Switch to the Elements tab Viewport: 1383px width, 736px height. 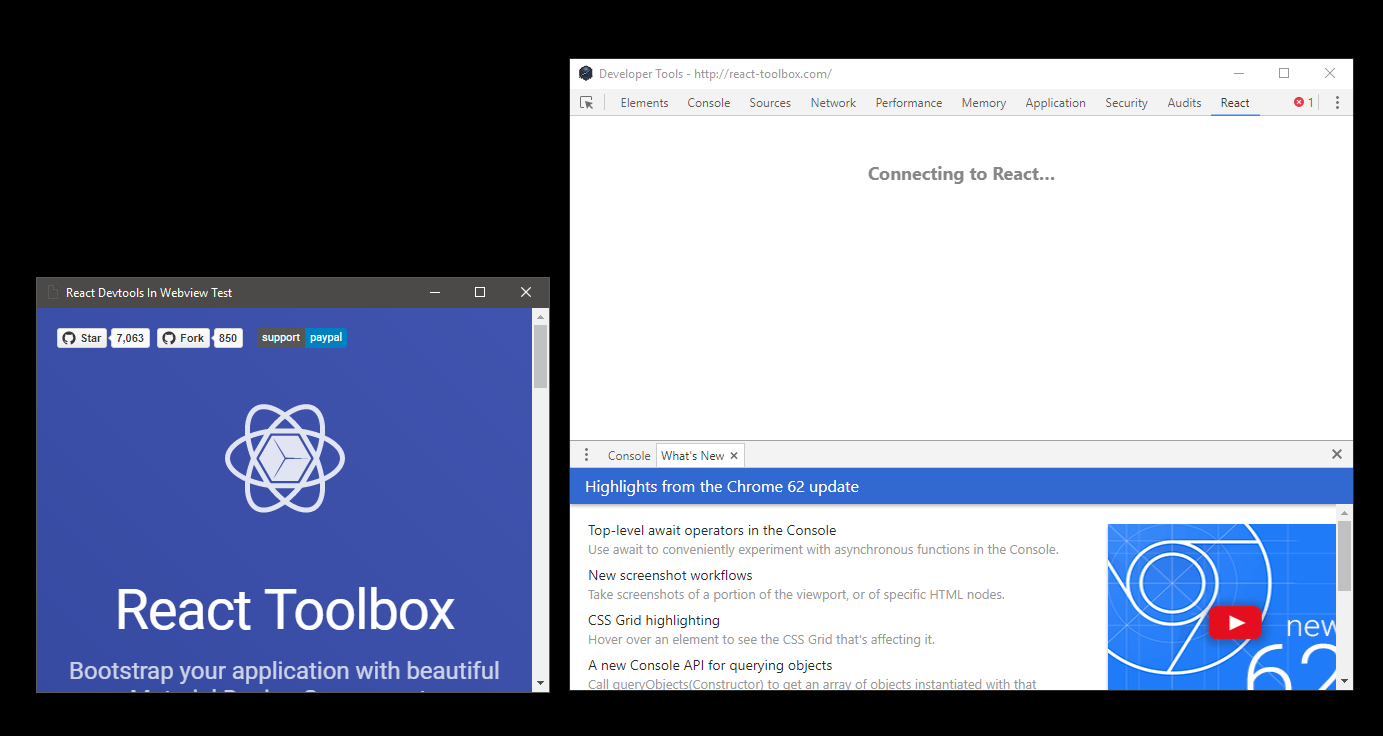644,103
